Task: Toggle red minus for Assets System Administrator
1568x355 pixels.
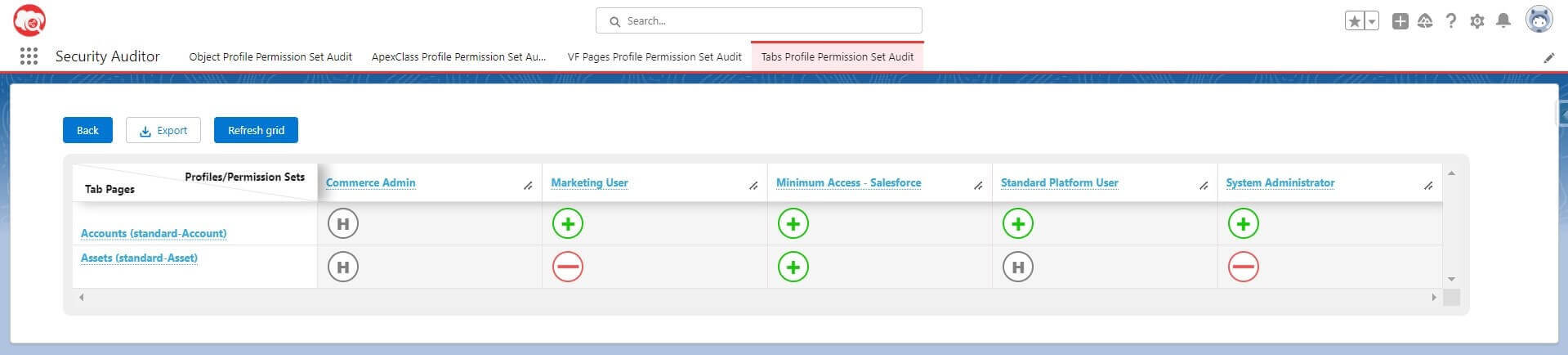Action: (1244, 267)
